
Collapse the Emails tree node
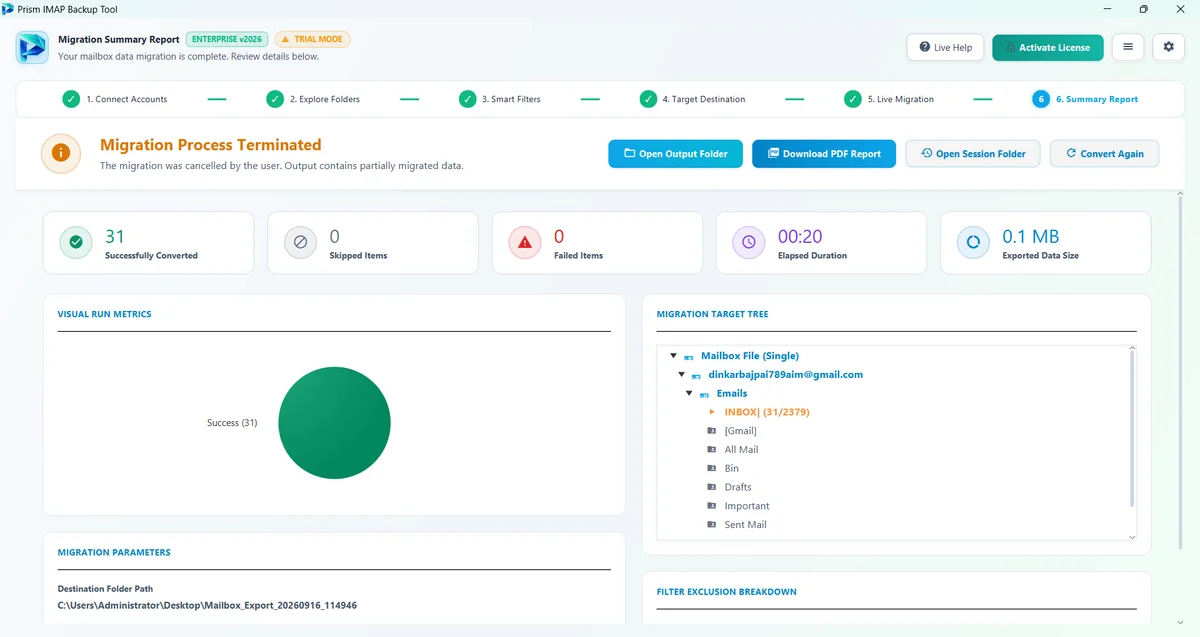(x=690, y=394)
